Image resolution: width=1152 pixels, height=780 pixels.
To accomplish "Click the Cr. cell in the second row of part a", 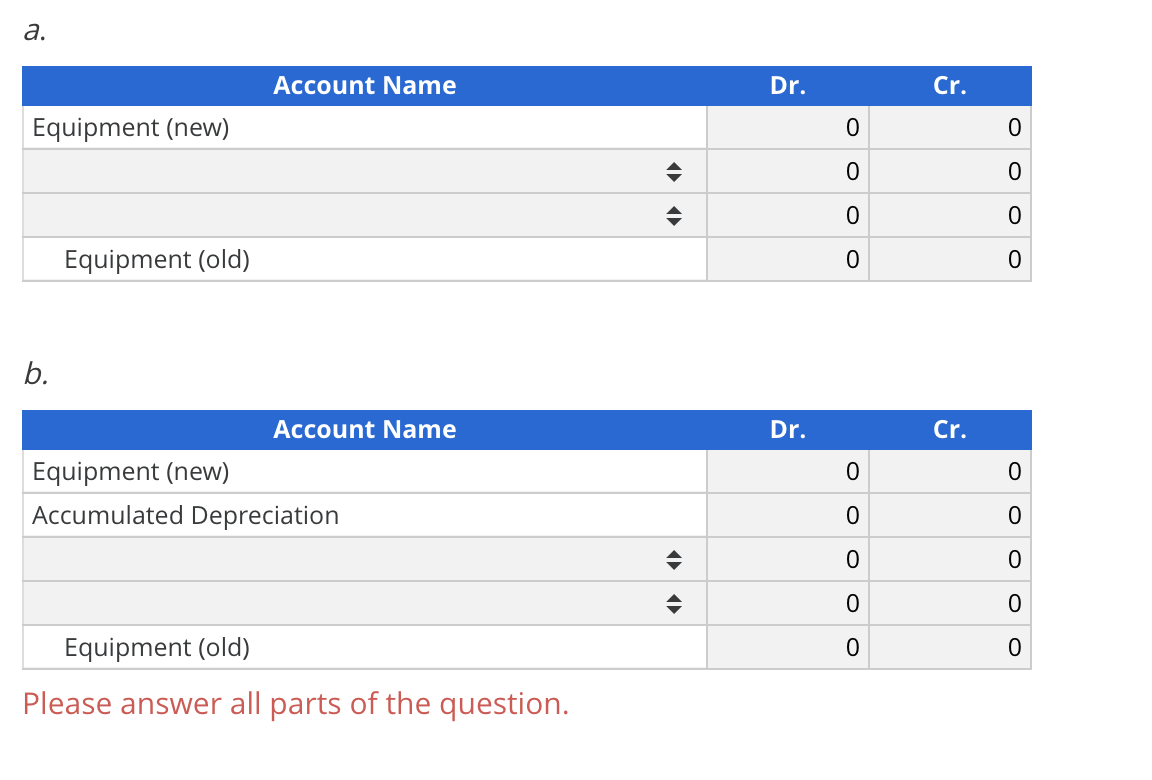I will [x=950, y=171].
